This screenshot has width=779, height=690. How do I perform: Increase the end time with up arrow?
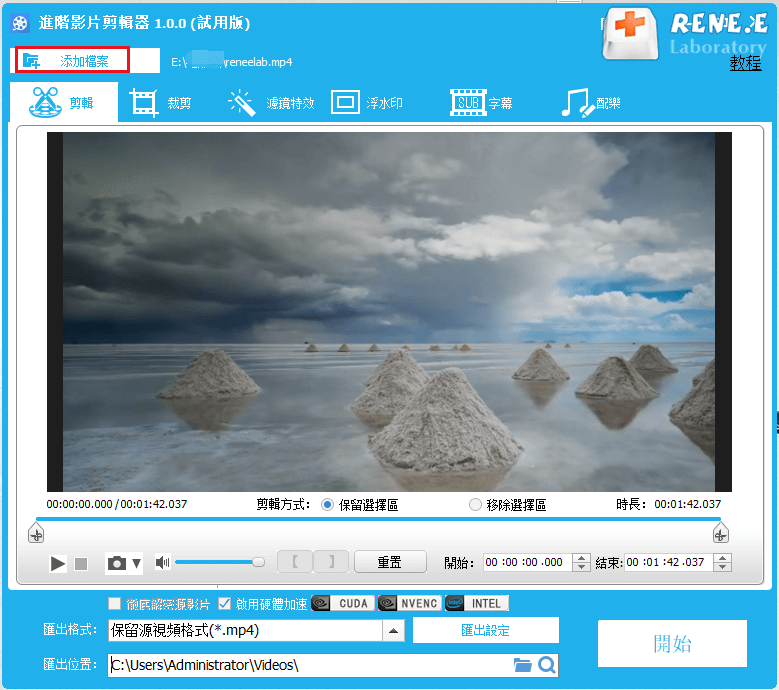(722, 557)
